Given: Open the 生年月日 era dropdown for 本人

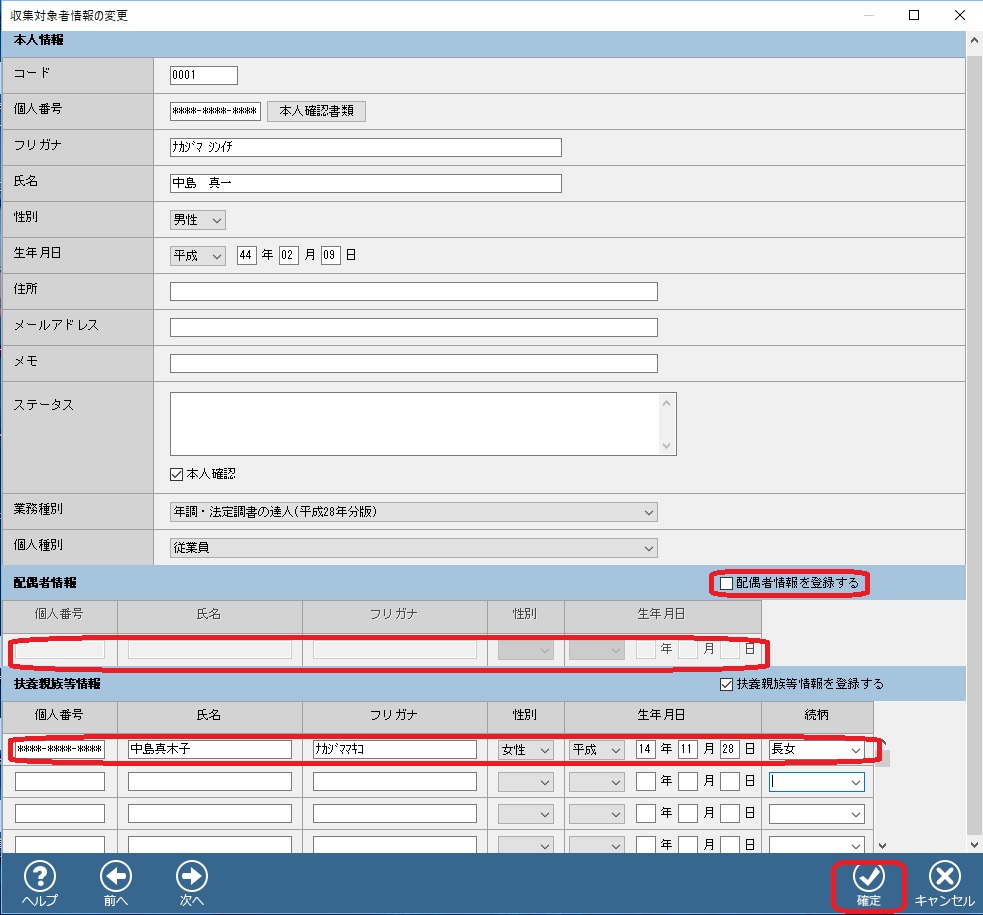Looking at the screenshot, I should 198,255.
